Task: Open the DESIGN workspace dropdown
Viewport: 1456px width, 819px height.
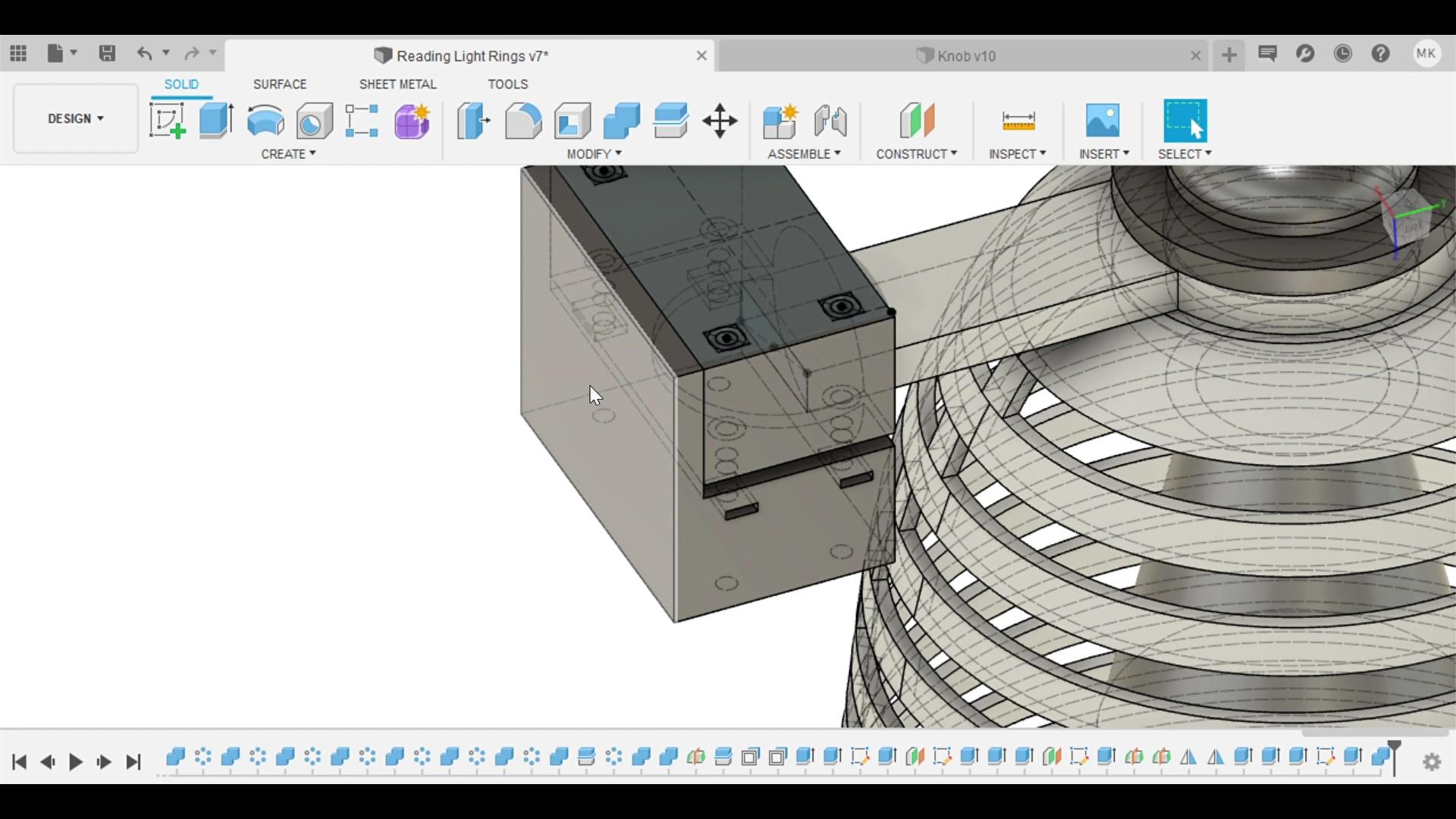Action: (76, 118)
